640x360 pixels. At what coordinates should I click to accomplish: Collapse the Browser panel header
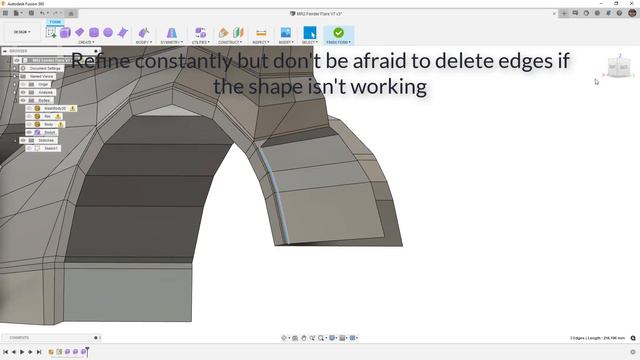(5, 51)
